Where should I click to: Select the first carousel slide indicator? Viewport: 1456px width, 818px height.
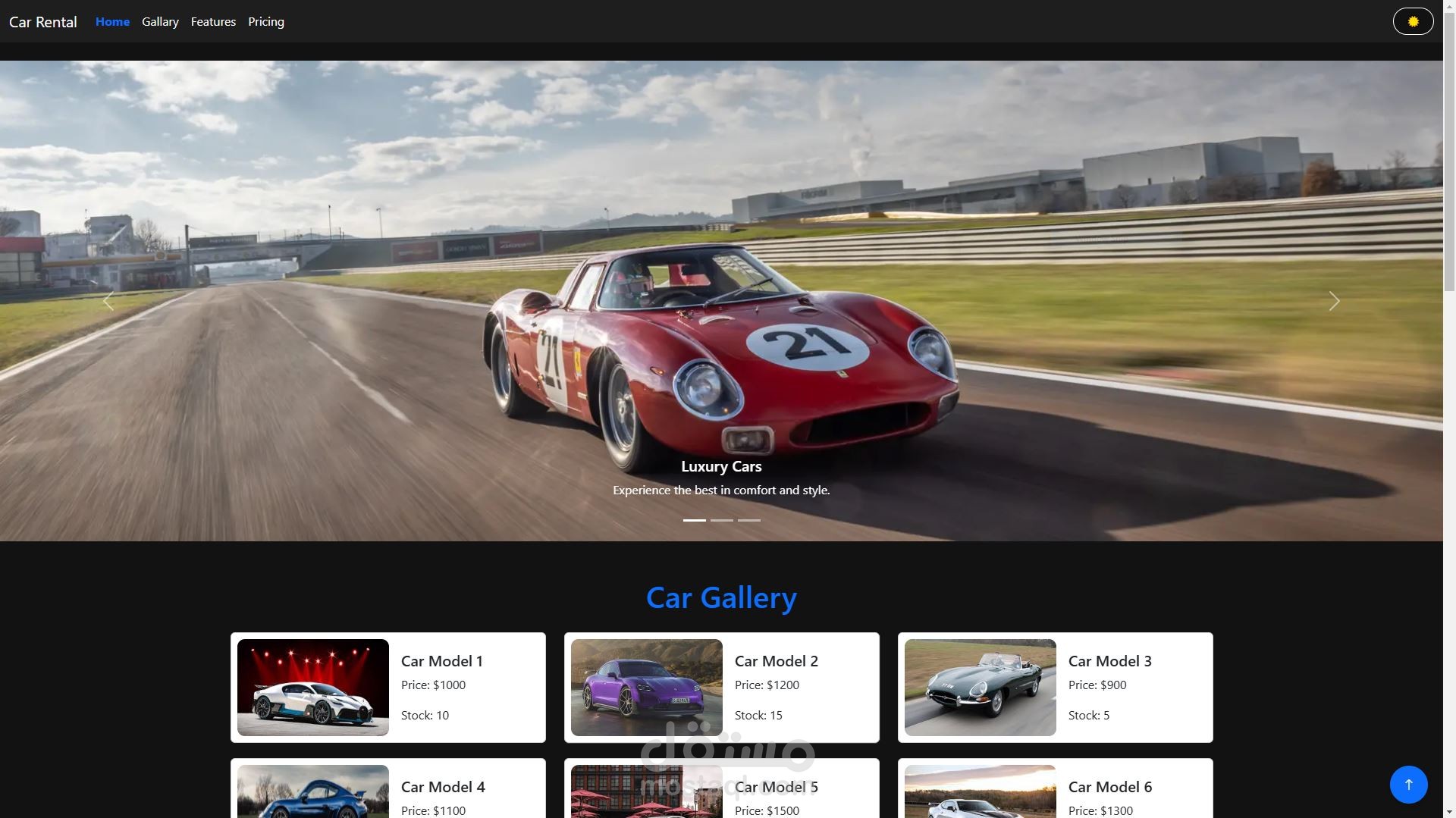click(x=695, y=520)
